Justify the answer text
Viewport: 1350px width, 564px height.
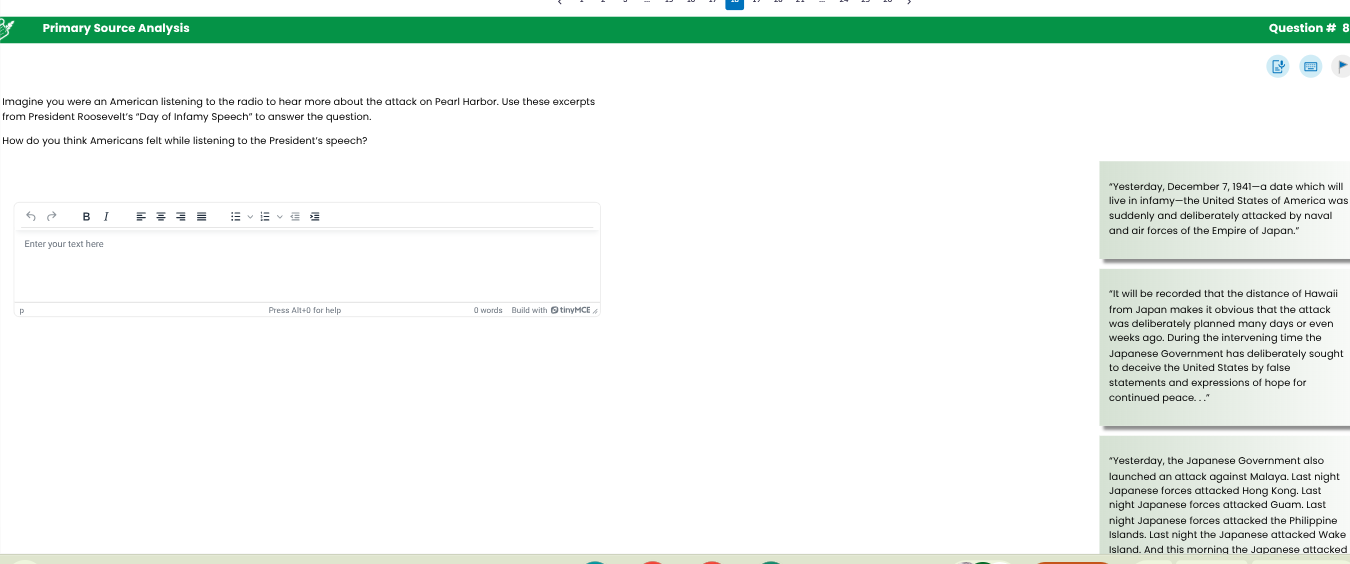[201, 216]
